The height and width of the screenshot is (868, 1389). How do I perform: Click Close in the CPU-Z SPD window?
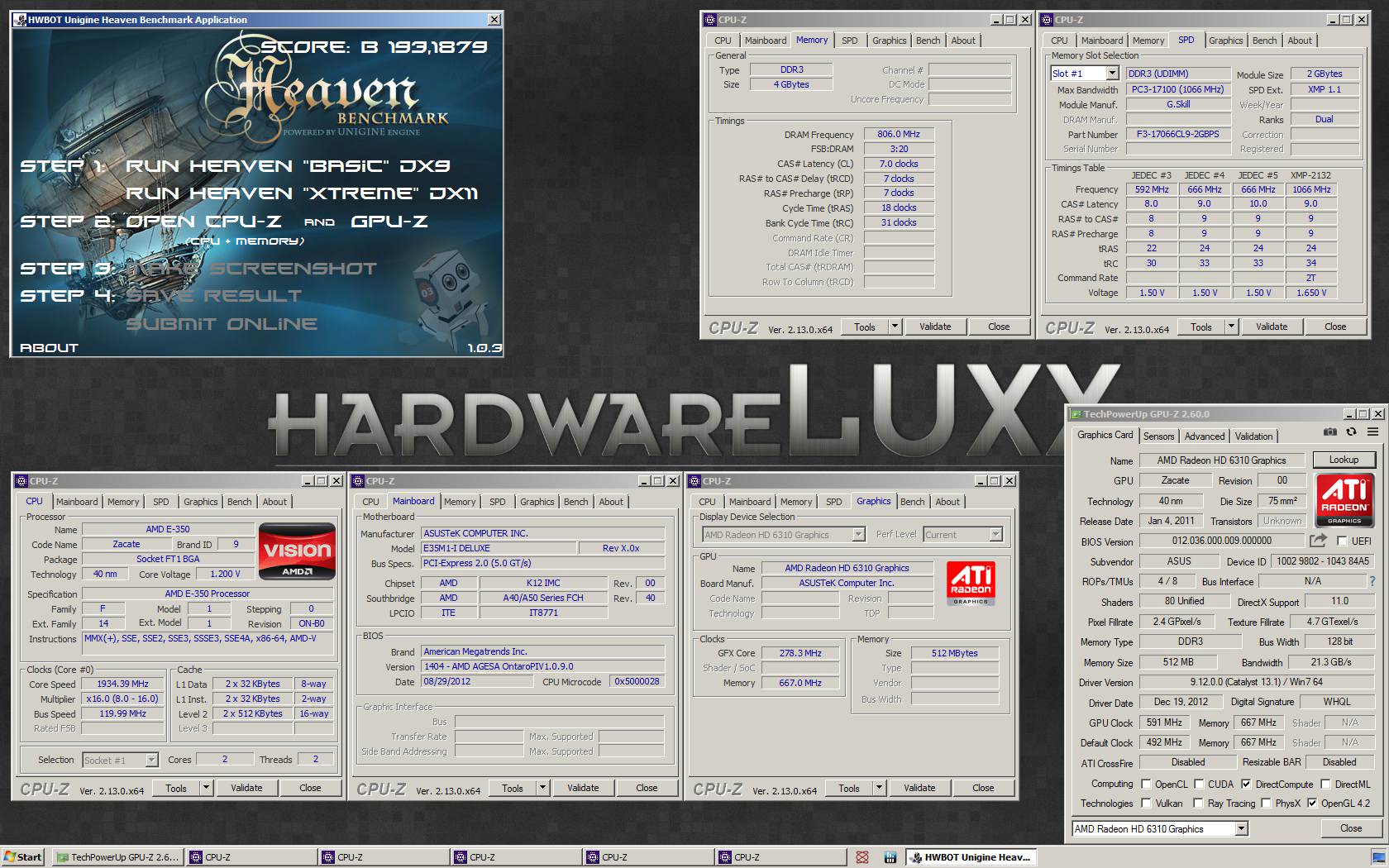pyautogui.click(x=1335, y=327)
